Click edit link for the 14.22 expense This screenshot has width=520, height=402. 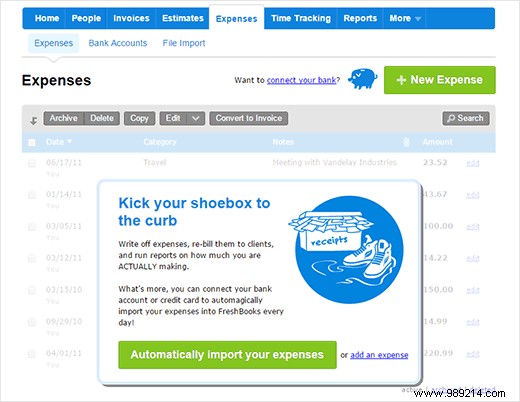(x=473, y=258)
